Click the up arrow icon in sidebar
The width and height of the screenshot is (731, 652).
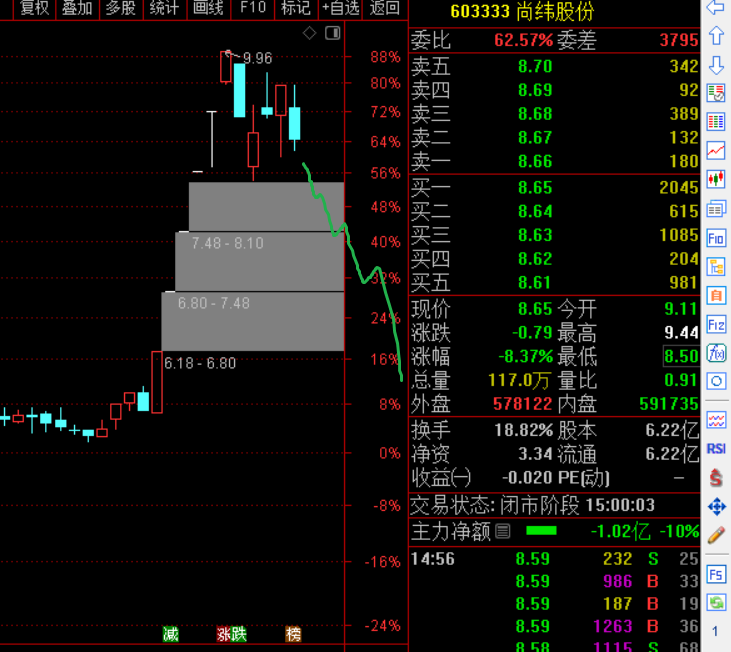[716, 36]
